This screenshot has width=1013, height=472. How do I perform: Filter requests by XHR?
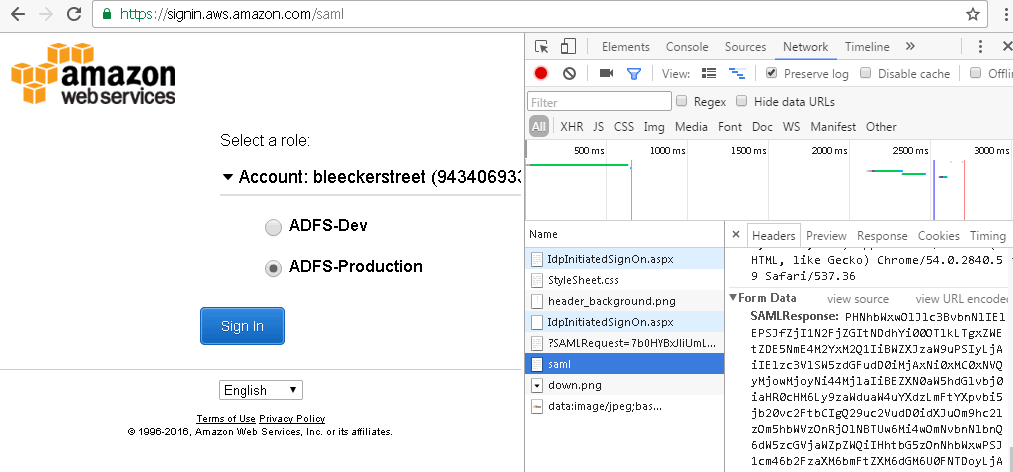(572, 127)
